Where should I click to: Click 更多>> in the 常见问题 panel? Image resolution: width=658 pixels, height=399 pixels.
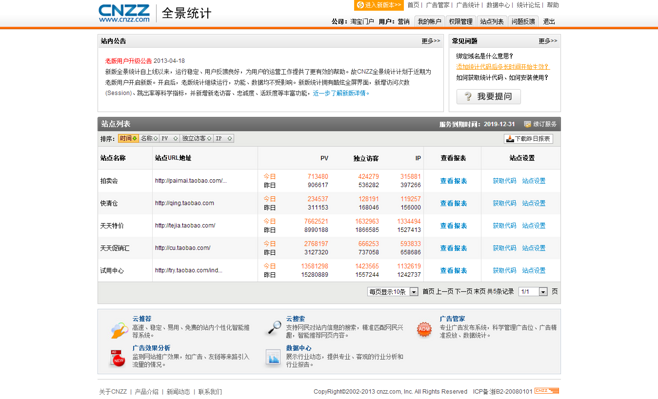pos(548,41)
